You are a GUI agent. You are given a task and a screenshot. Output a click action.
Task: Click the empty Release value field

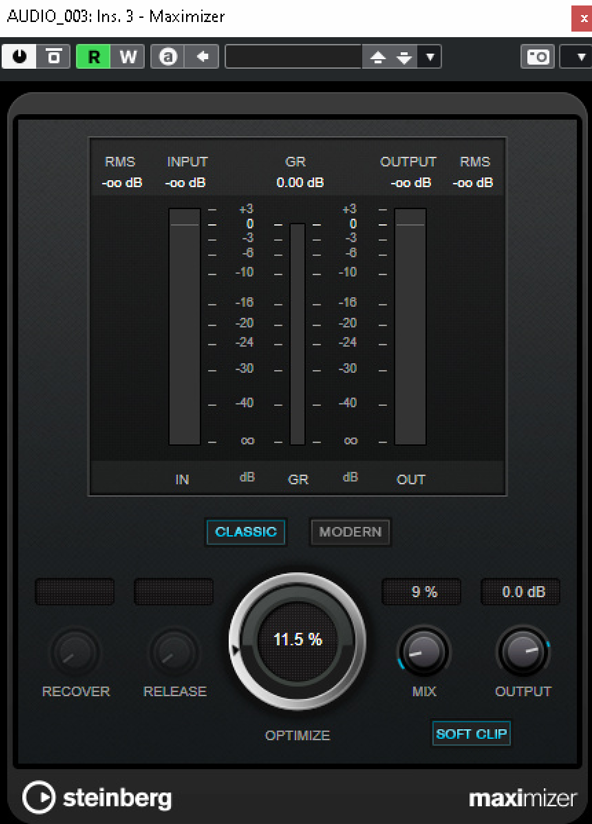pos(174,592)
